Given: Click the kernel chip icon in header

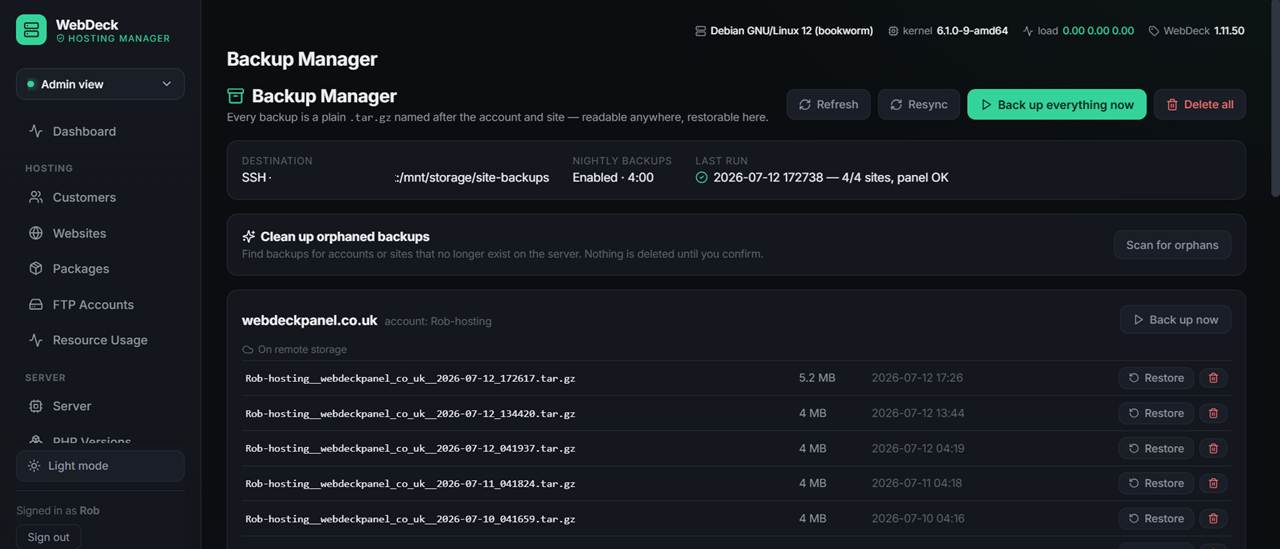Looking at the screenshot, I should click(x=893, y=31).
